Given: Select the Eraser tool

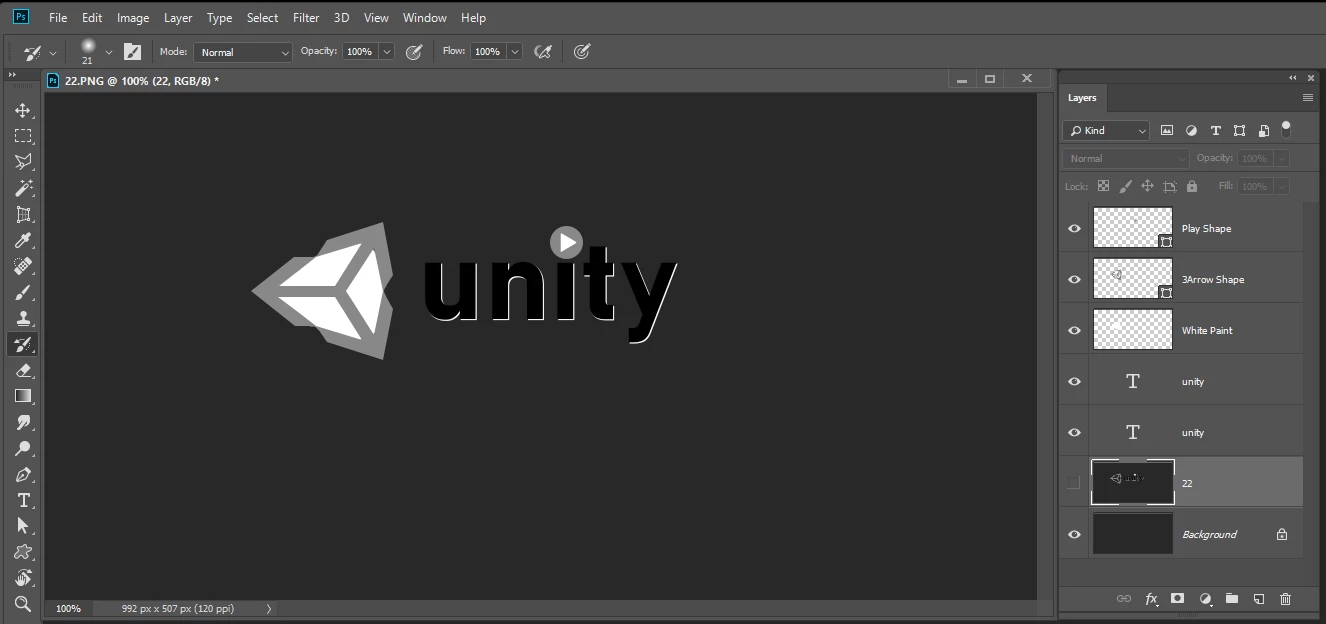Looking at the screenshot, I should pos(23,370).
